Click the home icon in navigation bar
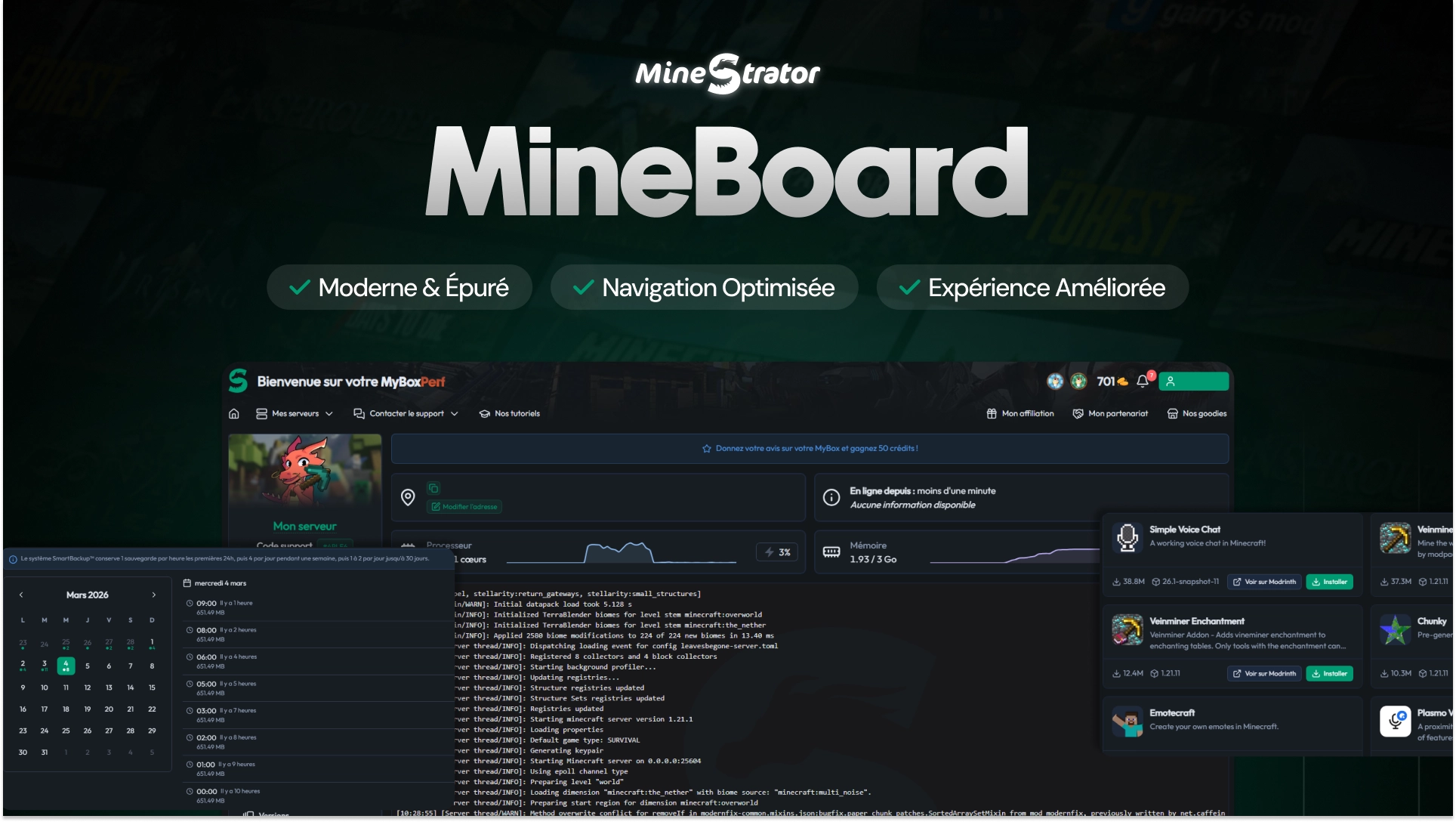Screen dimensions: 1456x822 pyautogui.click(x=234, y=413)
